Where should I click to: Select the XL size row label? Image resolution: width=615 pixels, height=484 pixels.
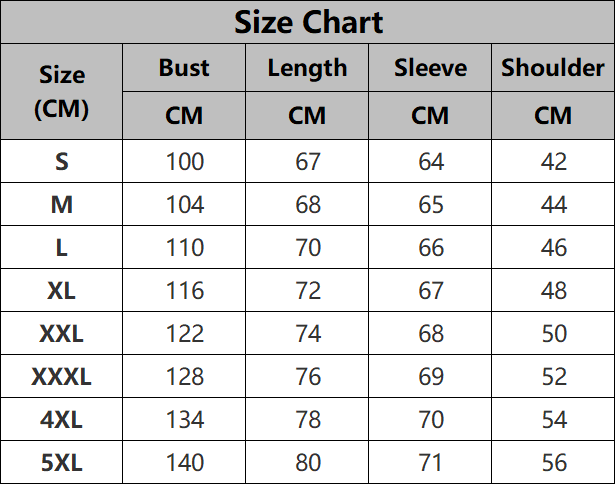point(62,291)
